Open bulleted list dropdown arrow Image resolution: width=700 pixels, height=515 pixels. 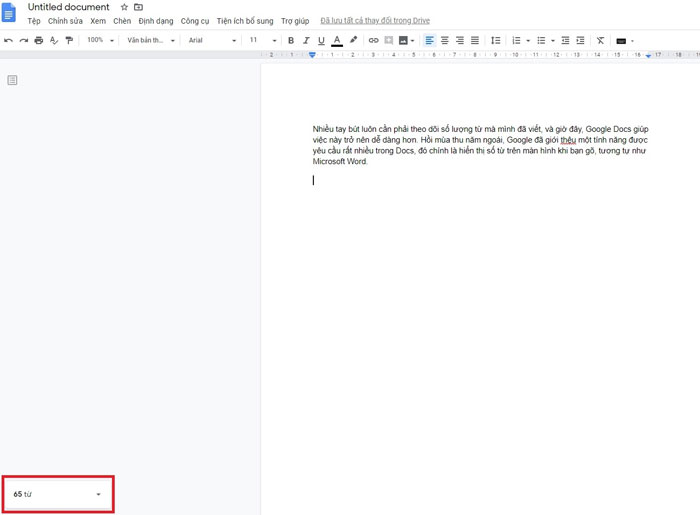[x=553, y=41]
